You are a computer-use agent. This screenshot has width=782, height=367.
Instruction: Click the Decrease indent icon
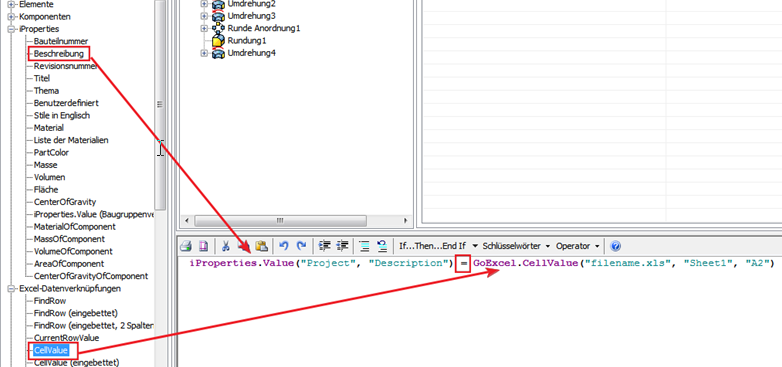325,246
